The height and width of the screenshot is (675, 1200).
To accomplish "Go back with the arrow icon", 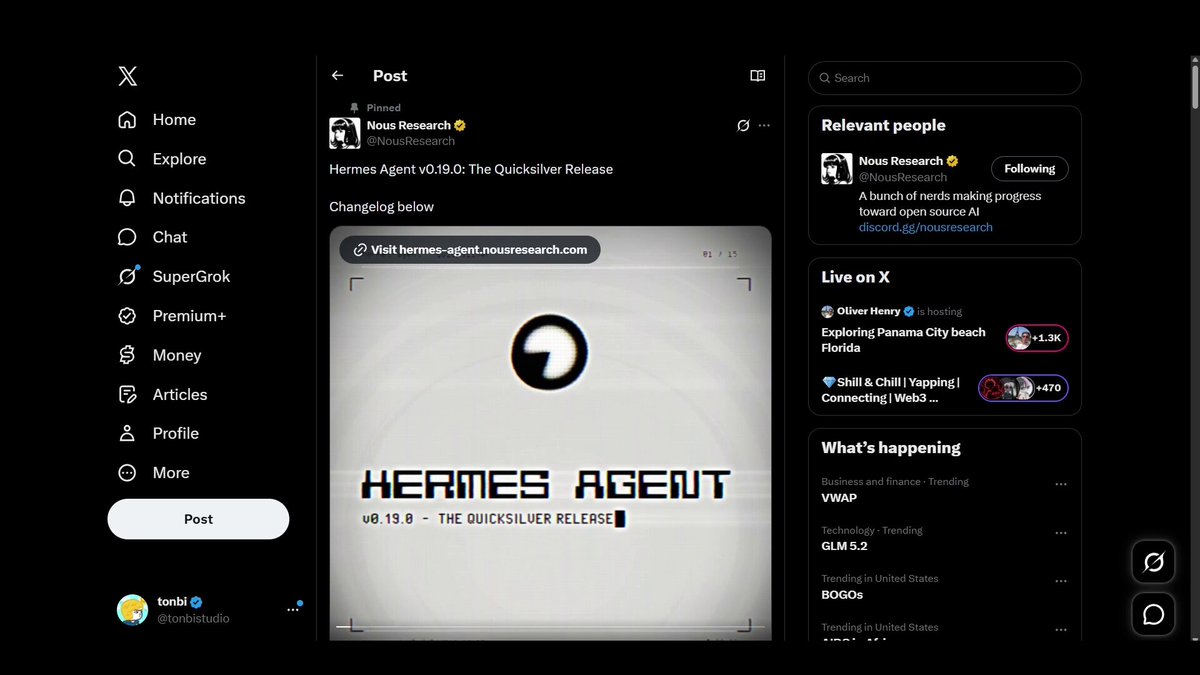I will (x=337, y=76).
